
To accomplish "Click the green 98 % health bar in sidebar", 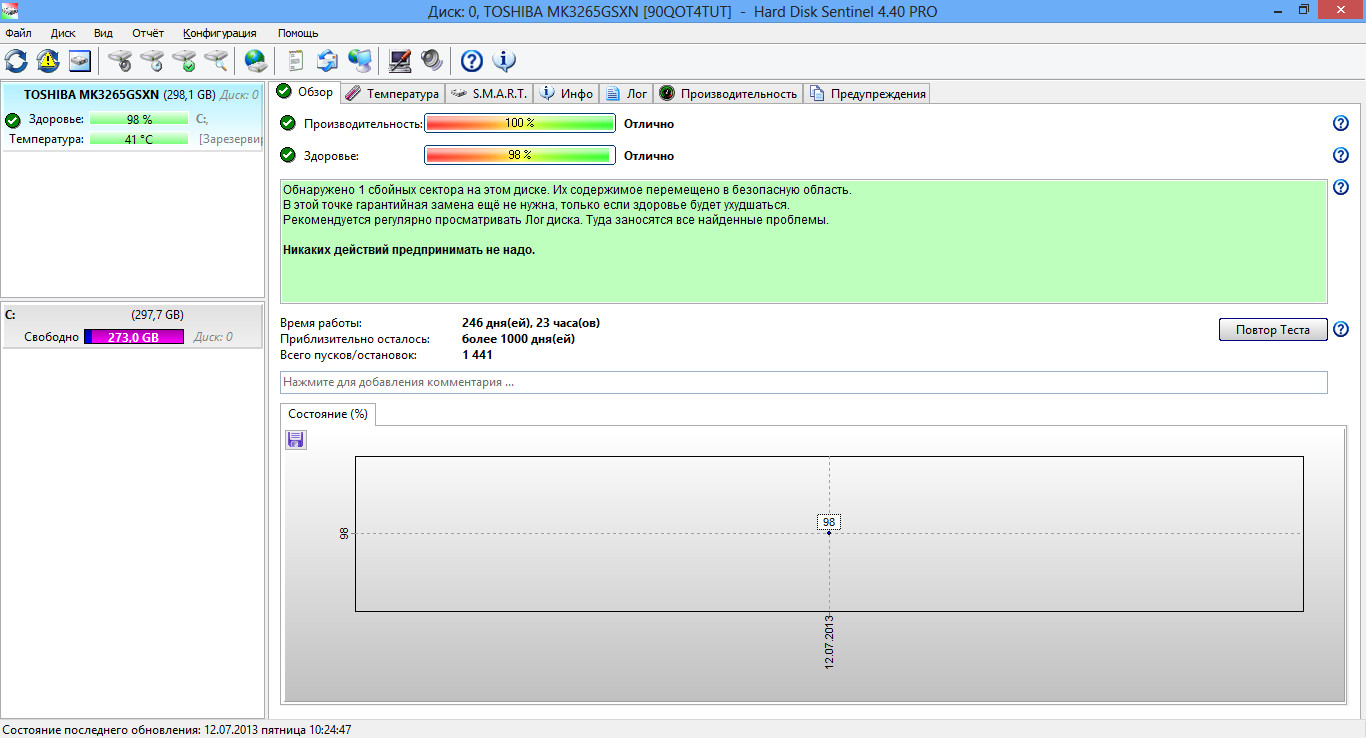I will [x=139, y=119].
